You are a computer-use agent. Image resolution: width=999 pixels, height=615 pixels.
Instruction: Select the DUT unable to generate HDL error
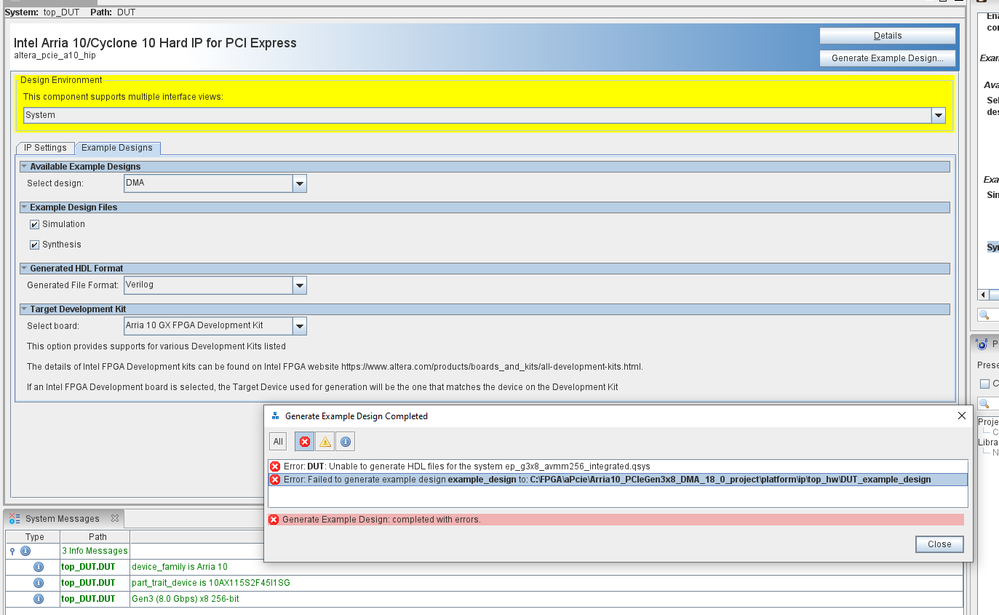point(618,467)
